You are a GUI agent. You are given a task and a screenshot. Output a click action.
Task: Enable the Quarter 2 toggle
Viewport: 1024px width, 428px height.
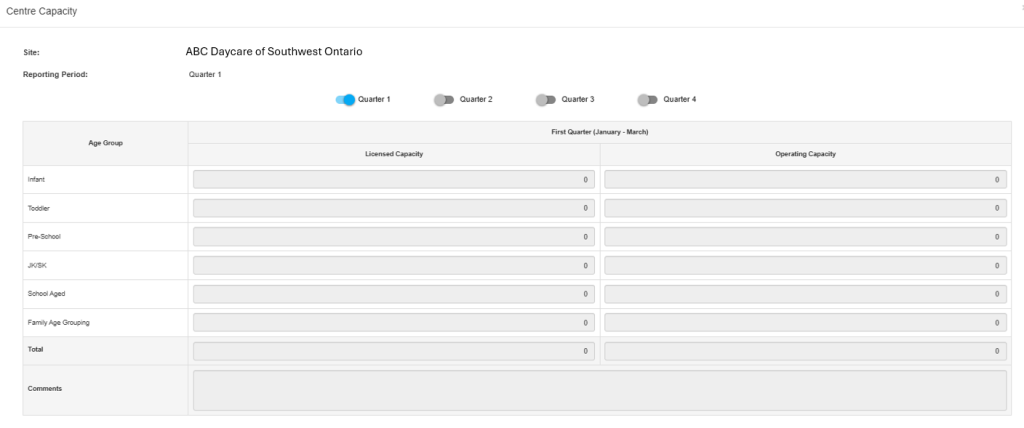point(443,100)
